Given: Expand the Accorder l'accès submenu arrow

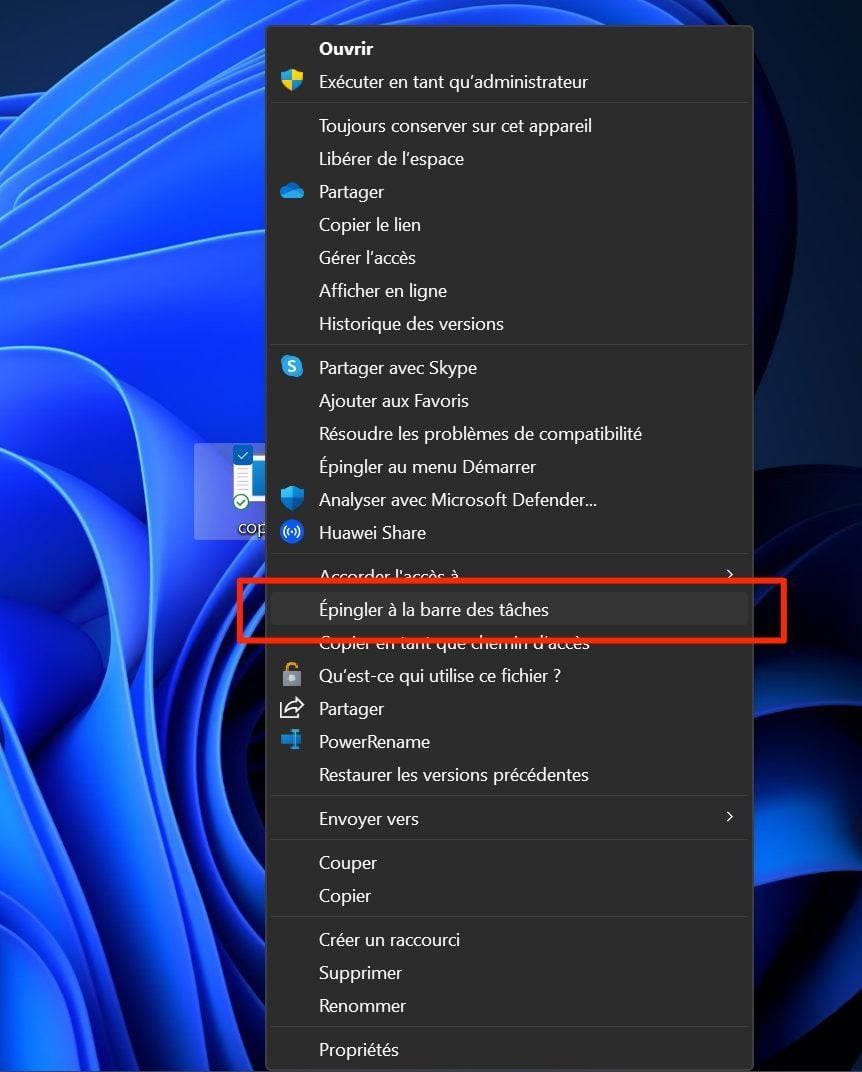Looking at the screenshot, I should 729,574.
